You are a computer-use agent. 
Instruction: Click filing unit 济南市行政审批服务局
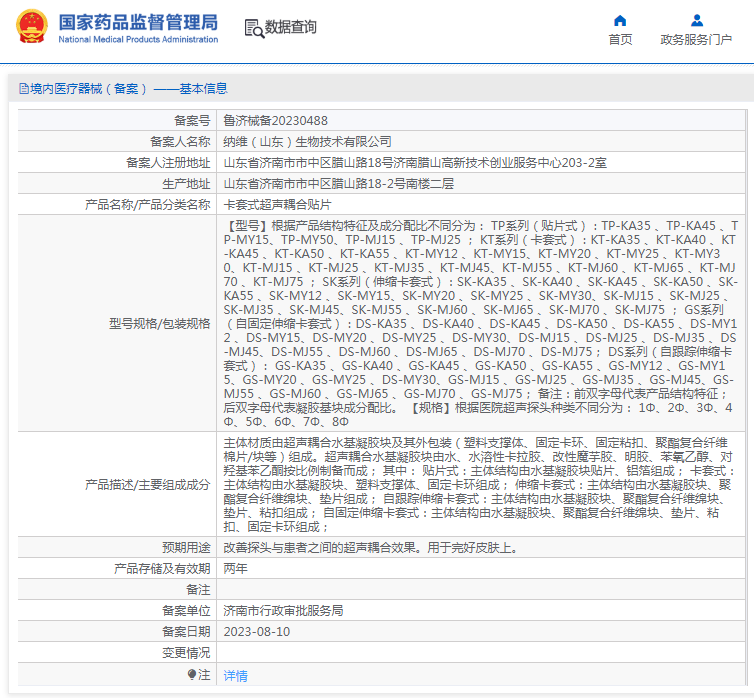click(283, 611)
